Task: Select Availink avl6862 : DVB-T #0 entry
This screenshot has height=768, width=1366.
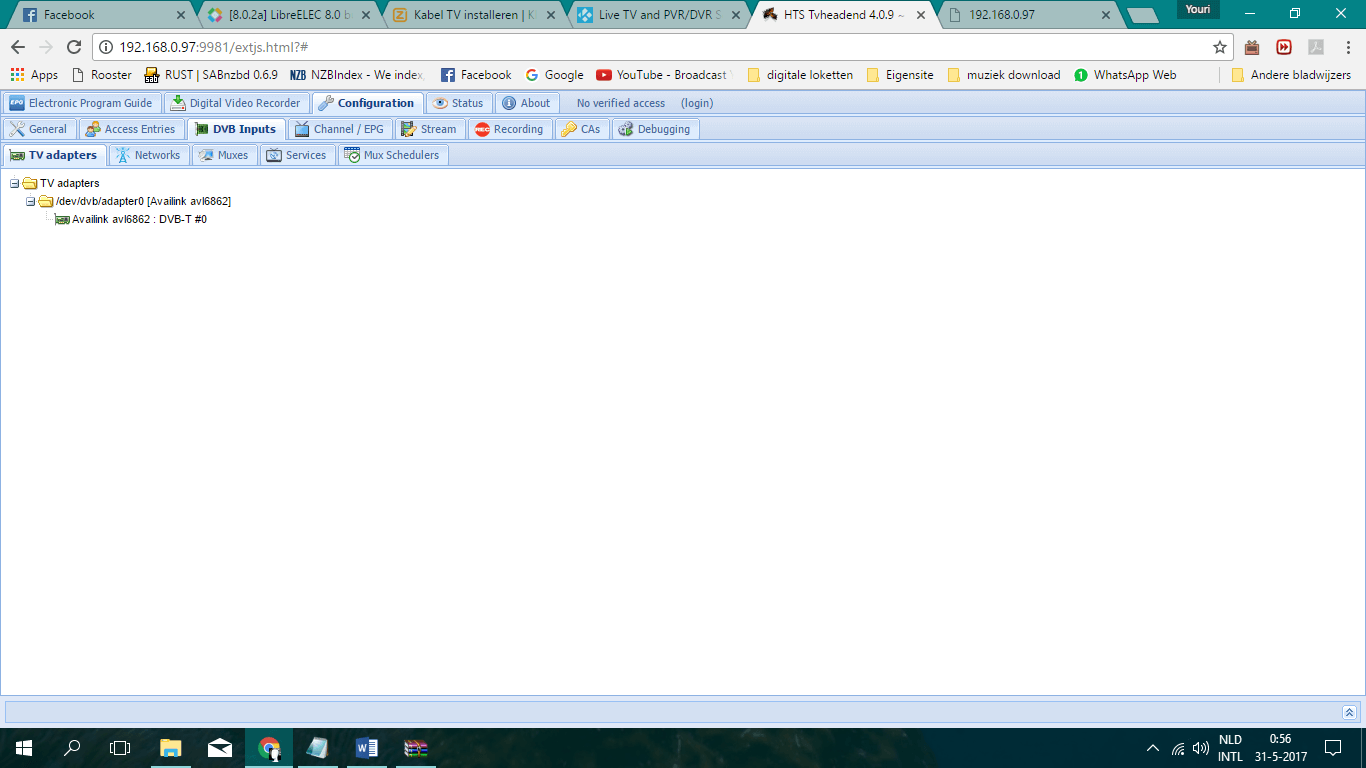Action: [139, 219]
